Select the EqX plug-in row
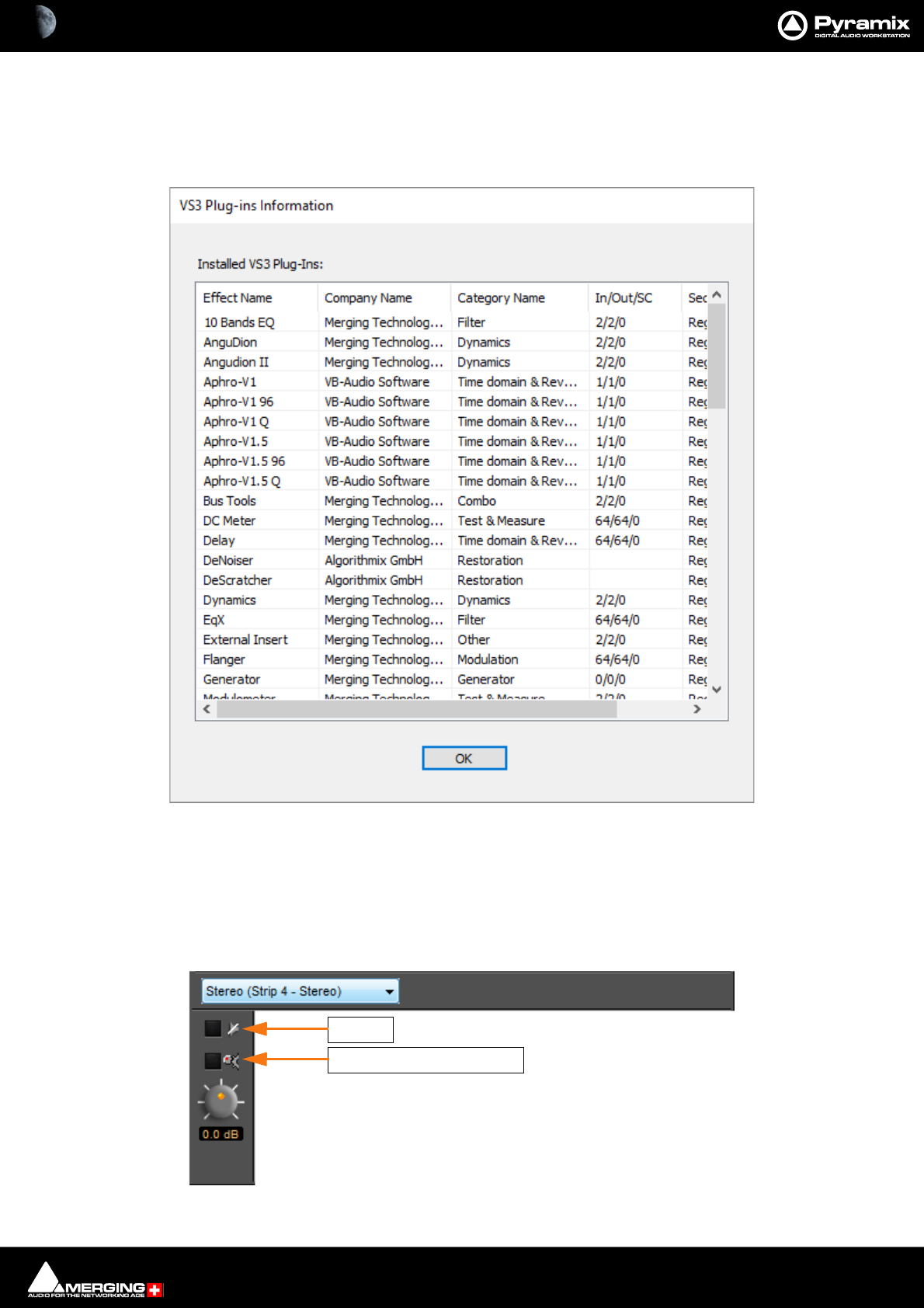Viewport: 924px width, 1308px height. click(452, 620)
